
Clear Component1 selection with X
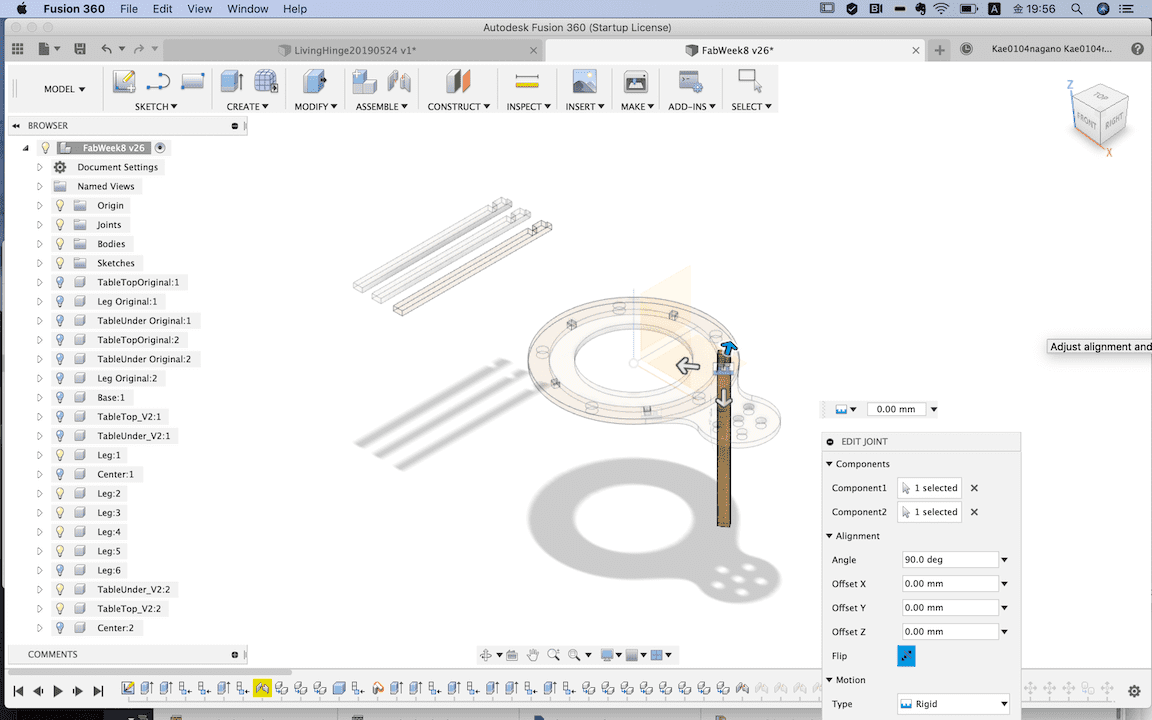[x=974, y=488]
